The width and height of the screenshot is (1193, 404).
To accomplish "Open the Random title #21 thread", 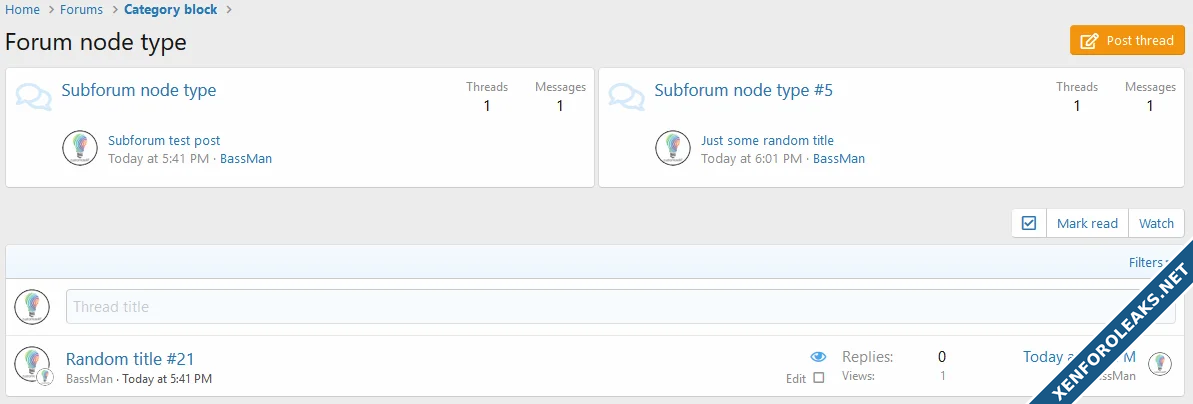I will click(x=130, y=359).
